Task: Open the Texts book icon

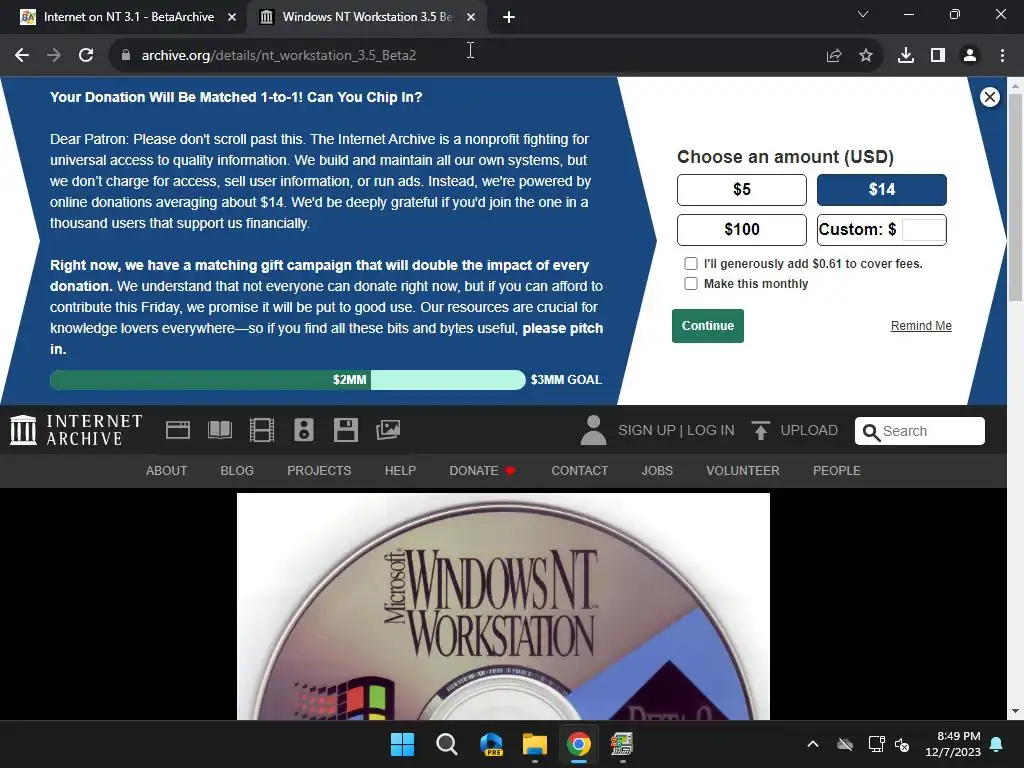Action: point(220,430)
